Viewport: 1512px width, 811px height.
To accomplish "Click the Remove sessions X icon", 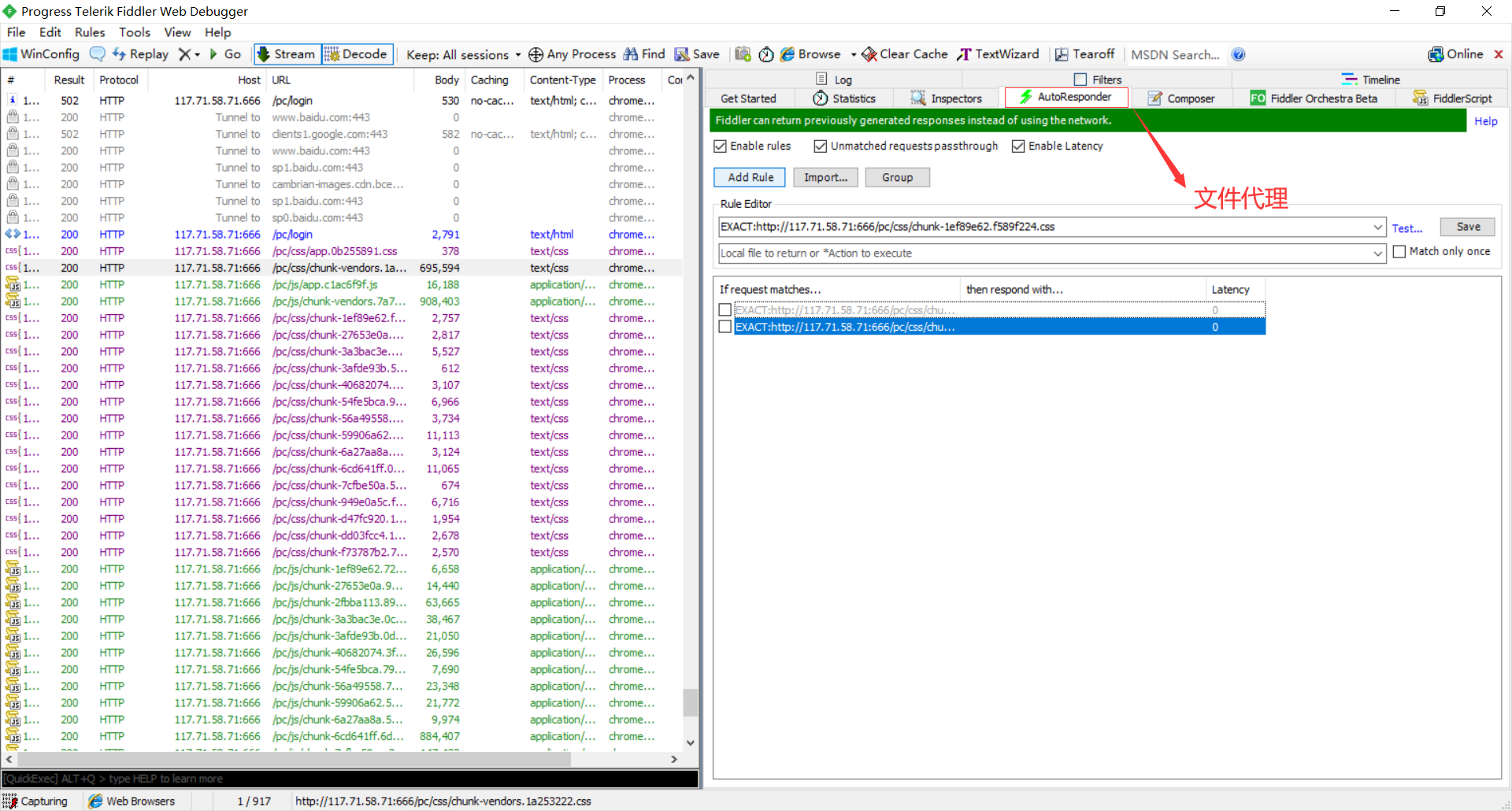I will [184, 54].
